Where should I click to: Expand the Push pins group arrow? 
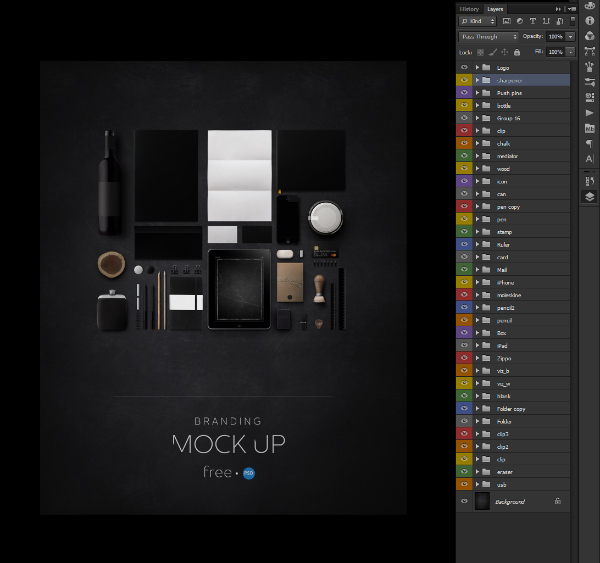point(477,93)
